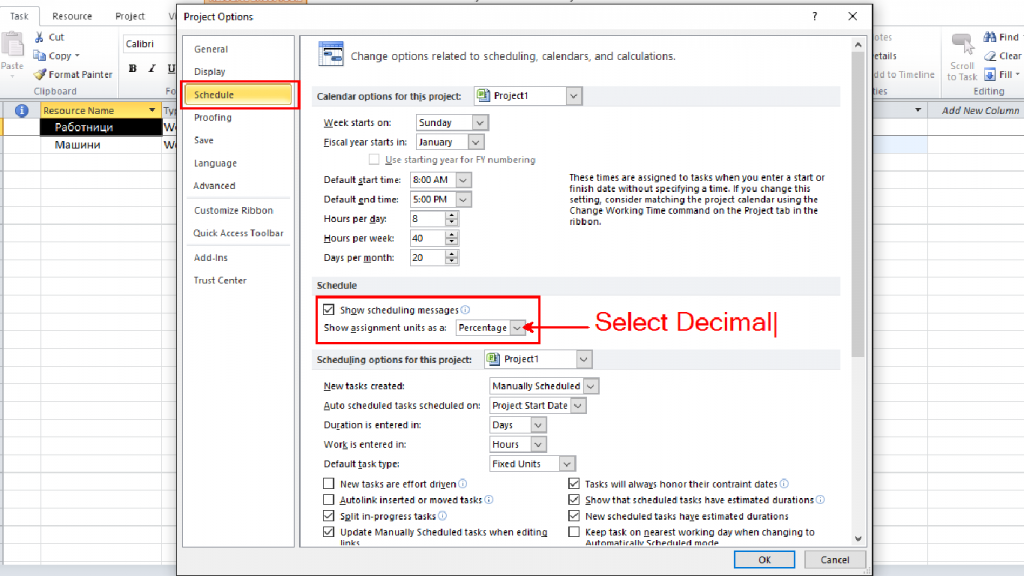The width and height of the screenshot is (1024, 576).
Task: Open the Work is entered in dropdown
Action: (538, 445)
